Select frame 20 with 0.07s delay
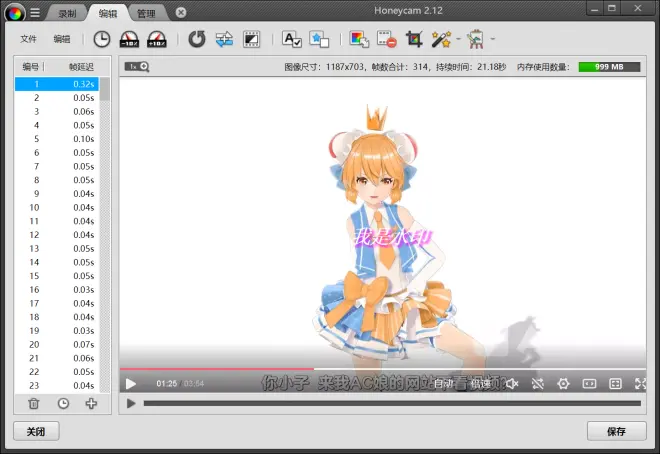 57,344
